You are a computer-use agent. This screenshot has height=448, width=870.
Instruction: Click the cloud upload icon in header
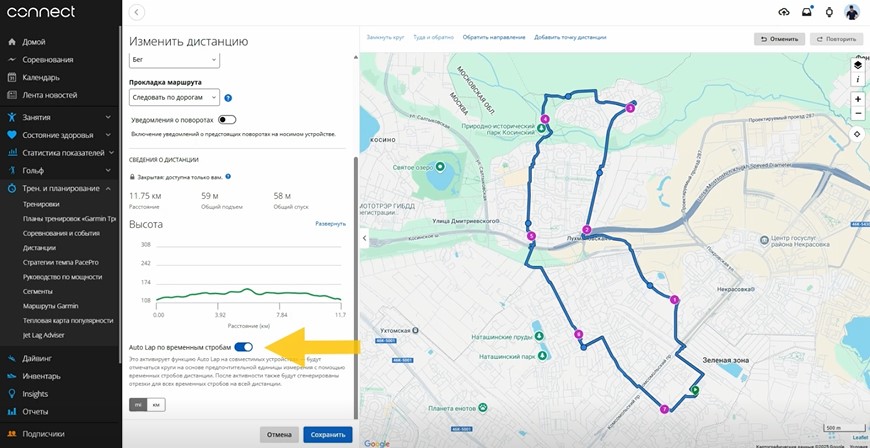tap(783, 12)
